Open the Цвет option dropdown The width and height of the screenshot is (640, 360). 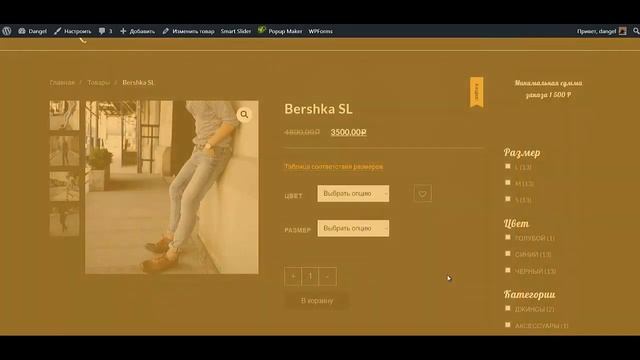[353, 193]
